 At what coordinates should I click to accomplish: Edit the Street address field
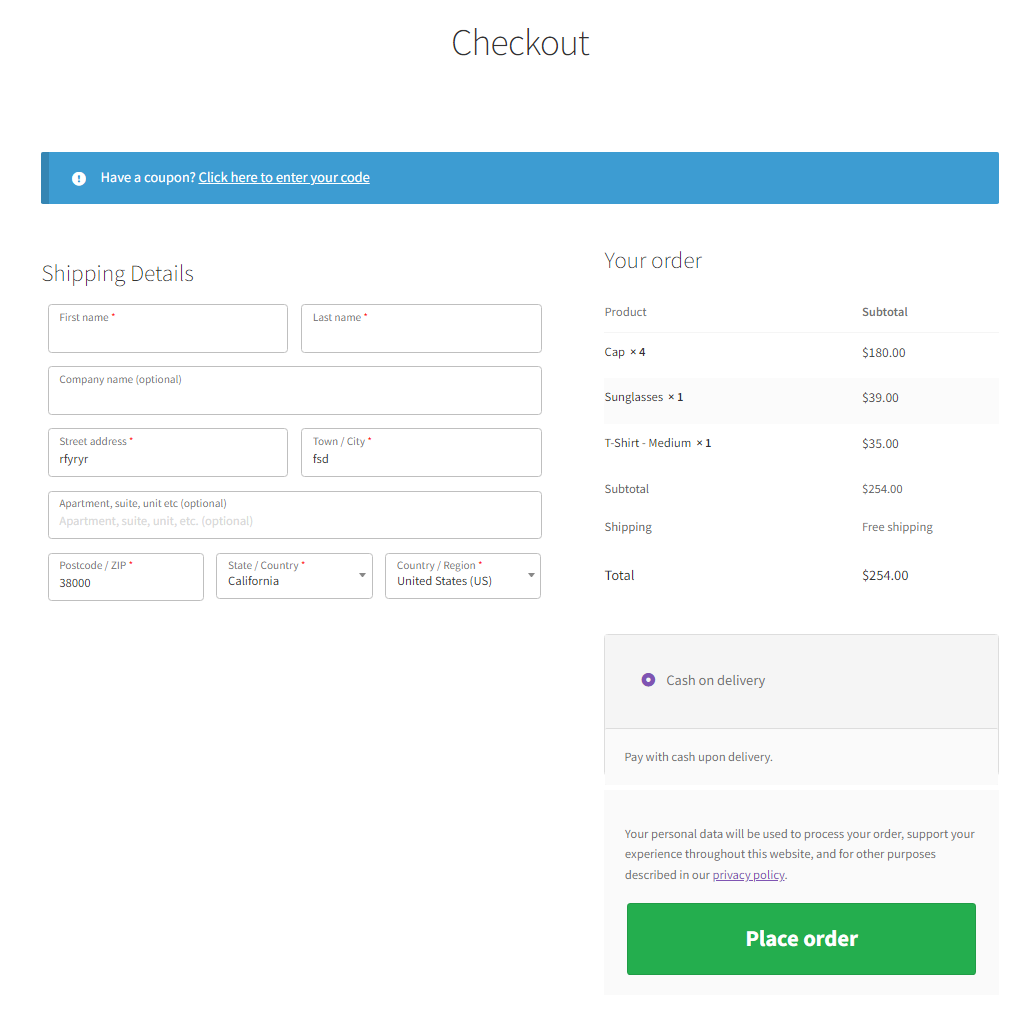click(168, 452)
